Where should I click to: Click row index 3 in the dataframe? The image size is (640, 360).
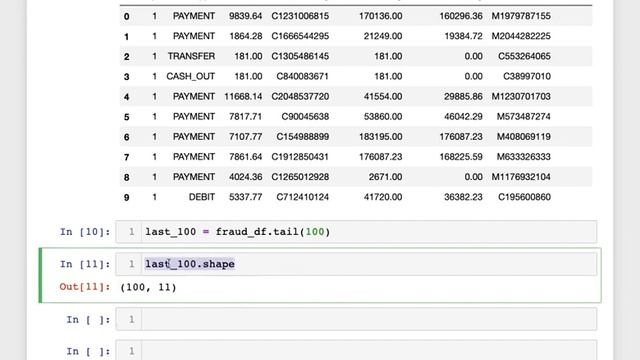(x=127, y=77)
